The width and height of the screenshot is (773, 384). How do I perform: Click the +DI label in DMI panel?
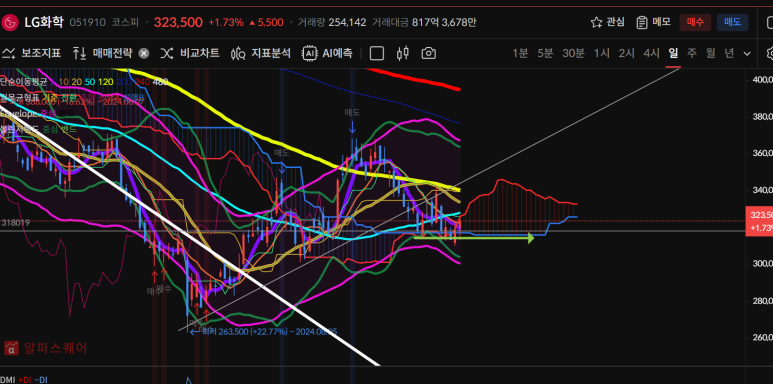[25, 380]
